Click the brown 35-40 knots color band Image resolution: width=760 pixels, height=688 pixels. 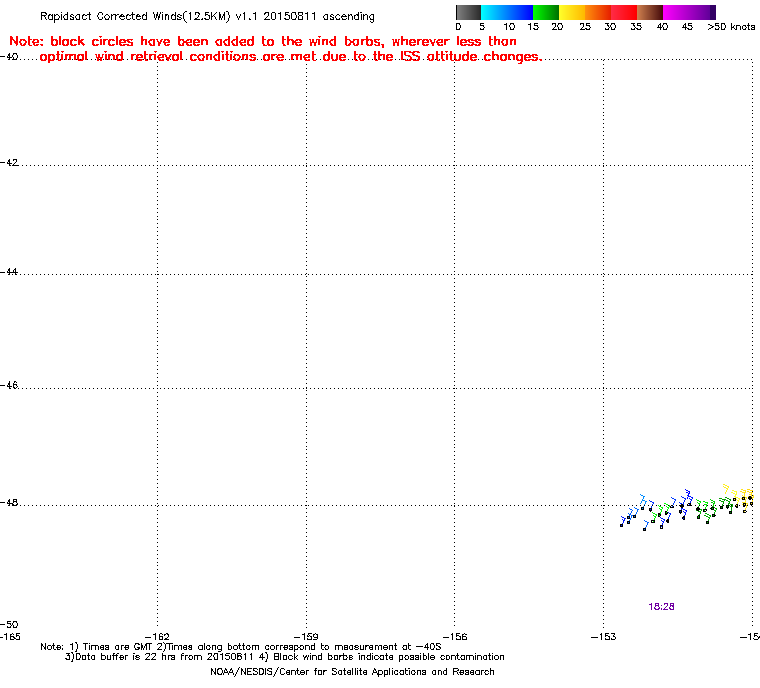[650, 12]
